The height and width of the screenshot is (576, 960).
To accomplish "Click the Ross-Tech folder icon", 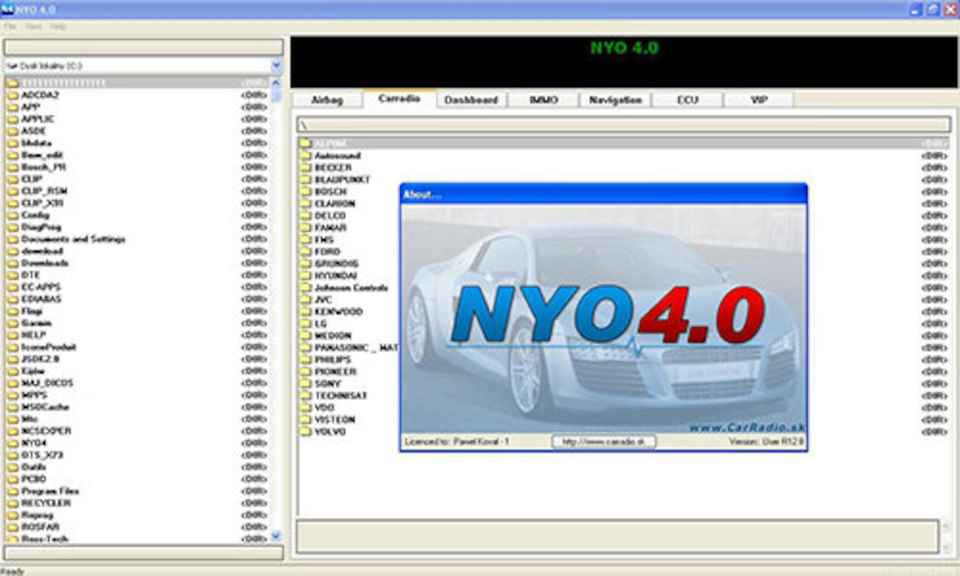I will 12,539.
